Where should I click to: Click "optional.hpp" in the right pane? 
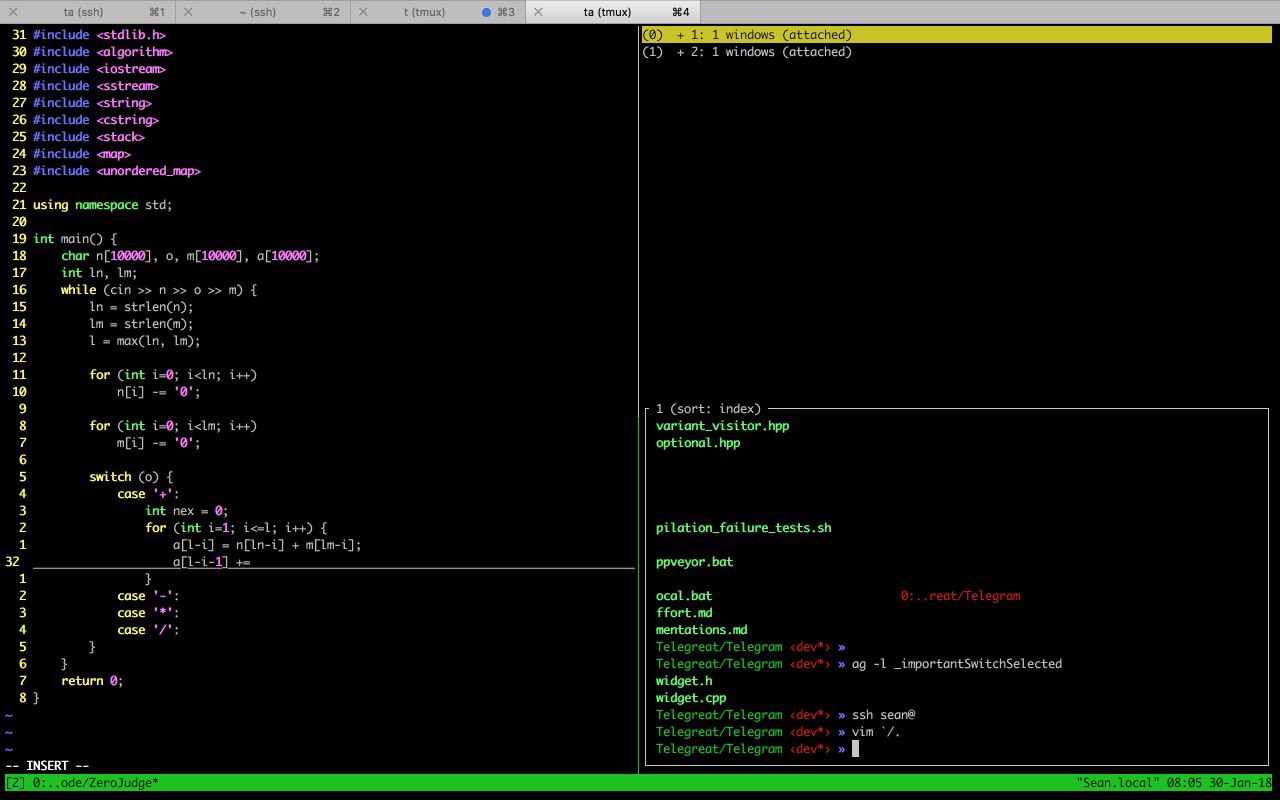pyautogui.click(x=698, y=443)
